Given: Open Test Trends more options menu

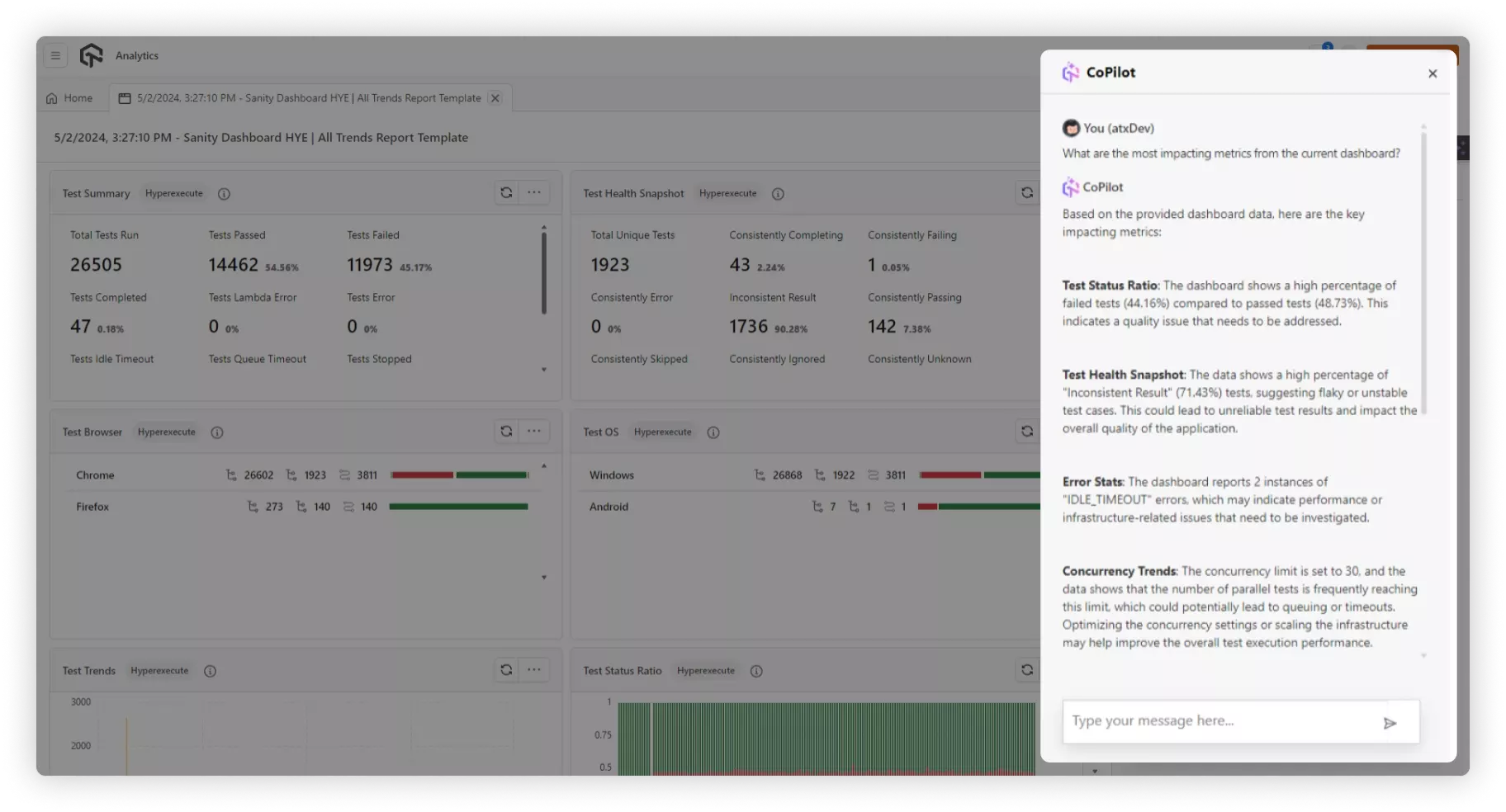Looking at the screenshot, I should tap(534, 669).
